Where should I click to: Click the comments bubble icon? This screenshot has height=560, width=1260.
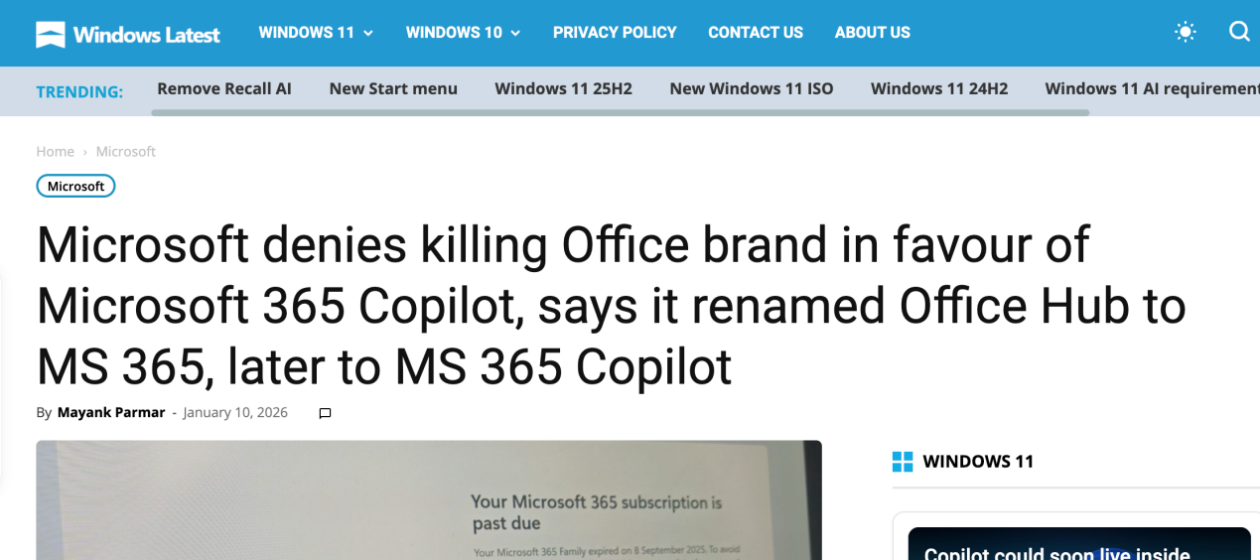324,413
